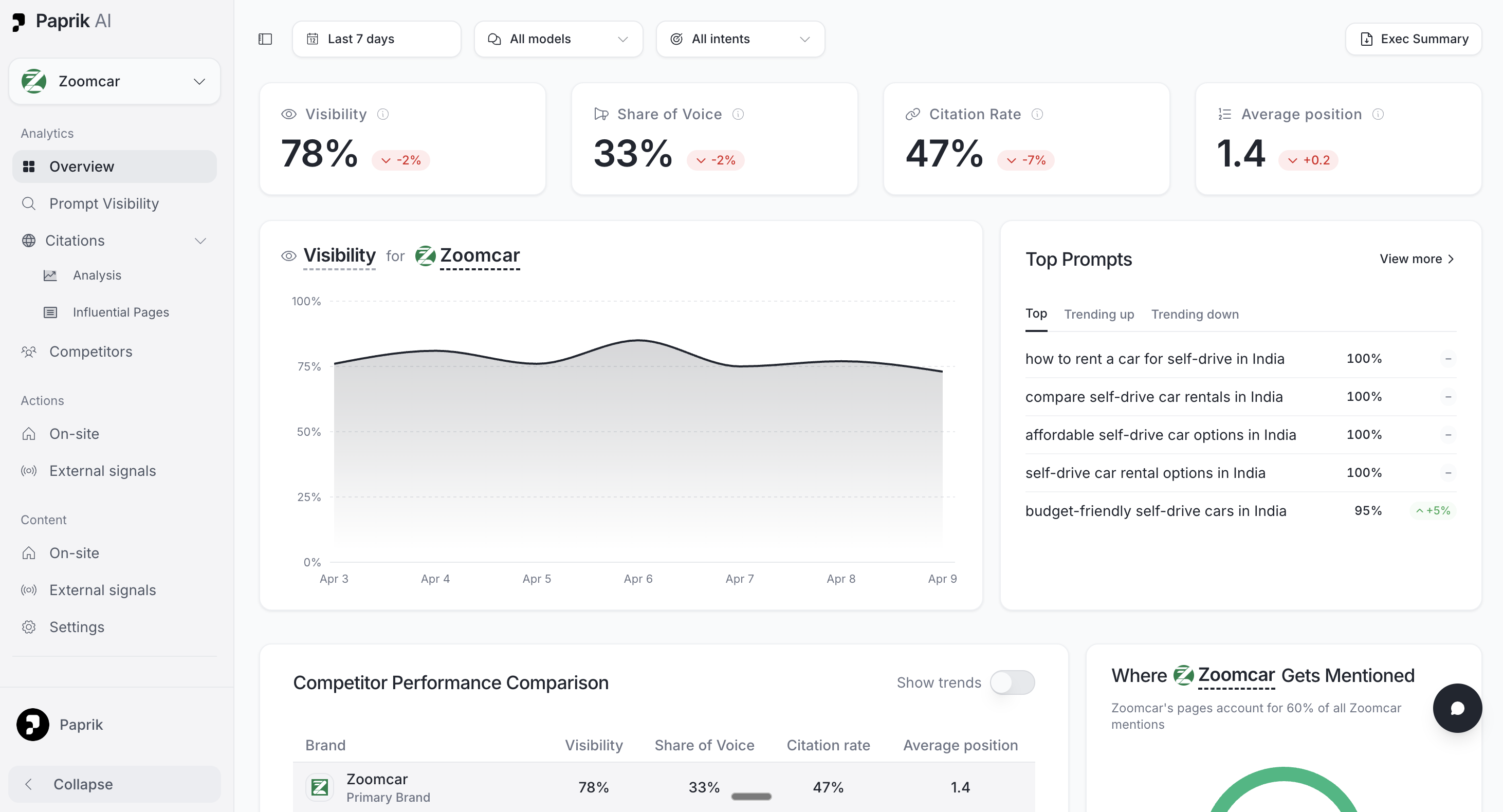Screen dimensions: 1503x812
Task: Click the Paprik AI logo icon
Action: (x=19, y=22)
